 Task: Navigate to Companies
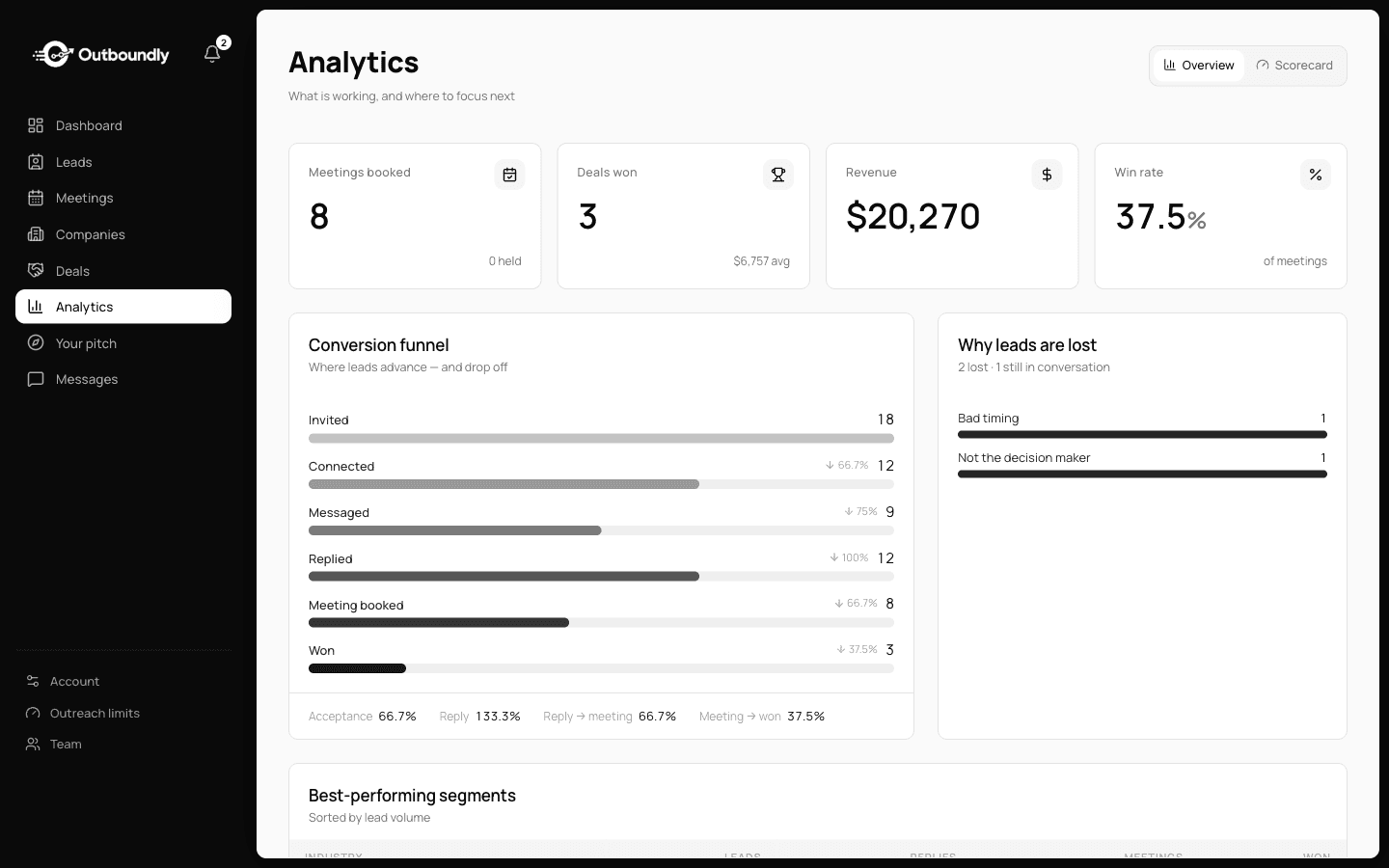click(x=123, y=234)
